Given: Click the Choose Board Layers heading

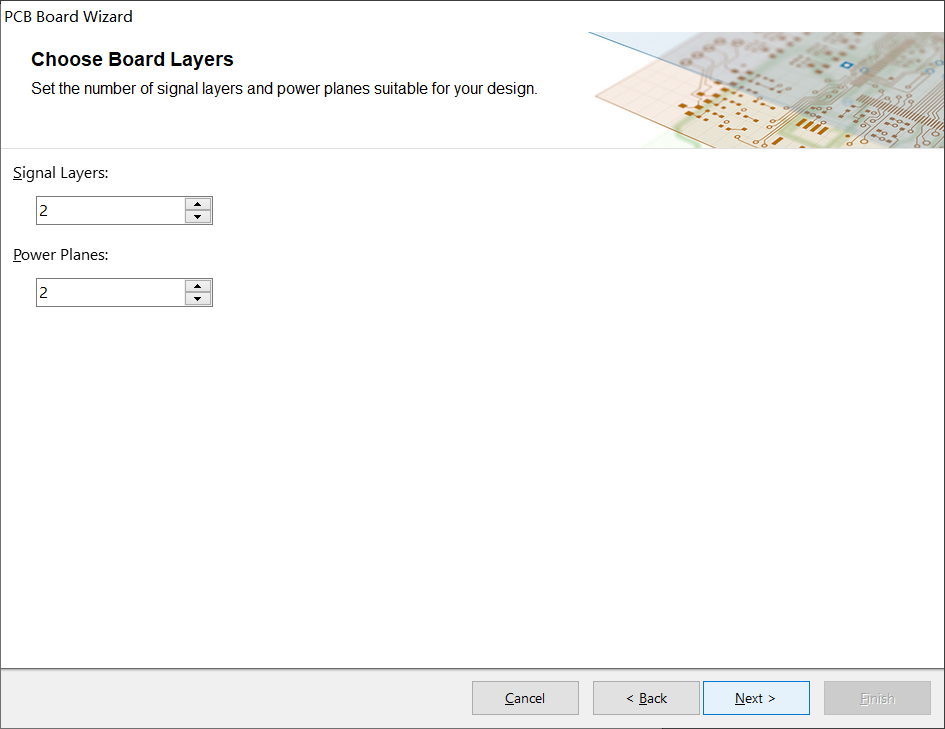Looking at the screenshot, I should (132, 59).
